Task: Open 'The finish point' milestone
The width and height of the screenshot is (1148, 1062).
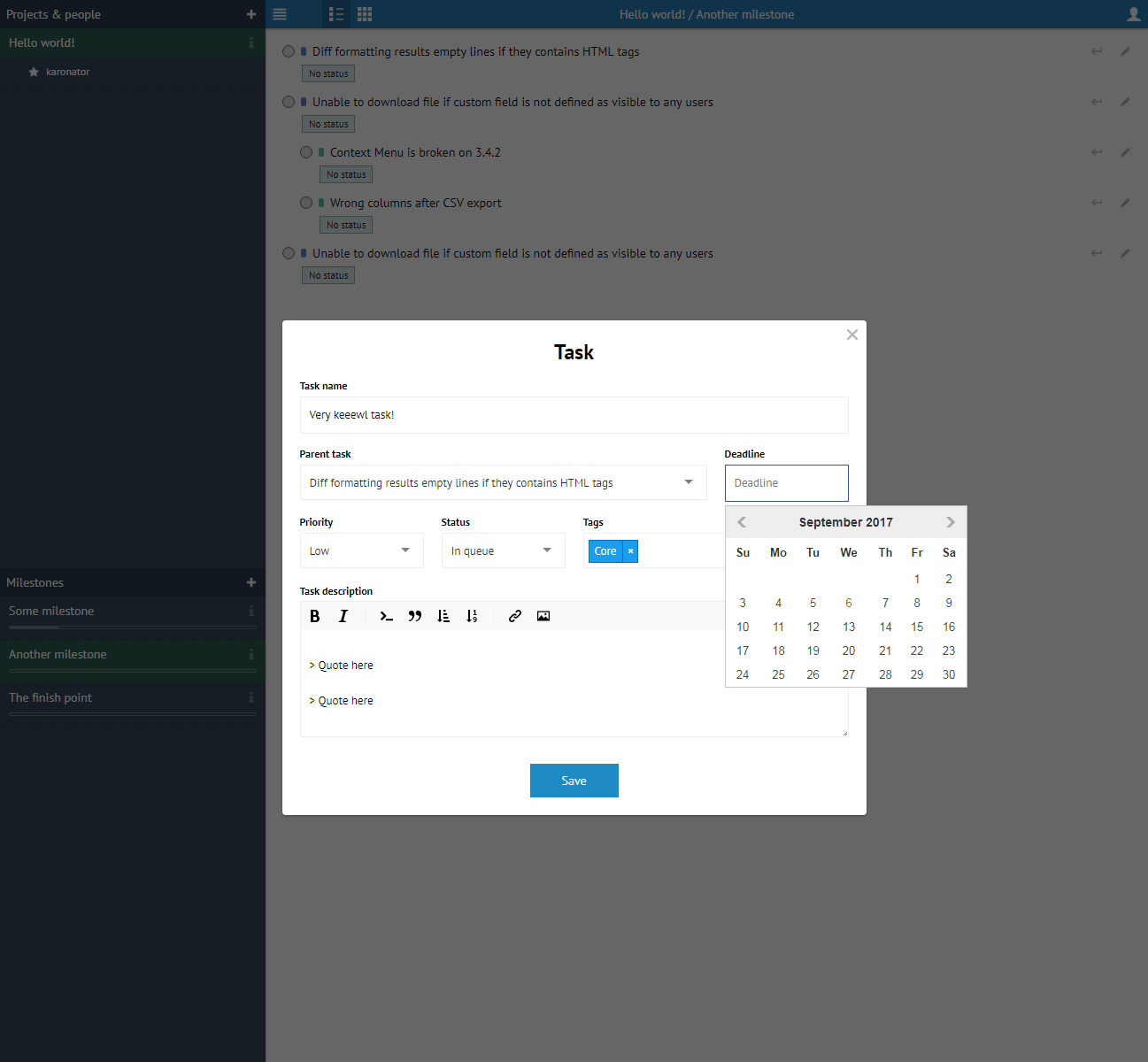Action: [x=50, y=697]
